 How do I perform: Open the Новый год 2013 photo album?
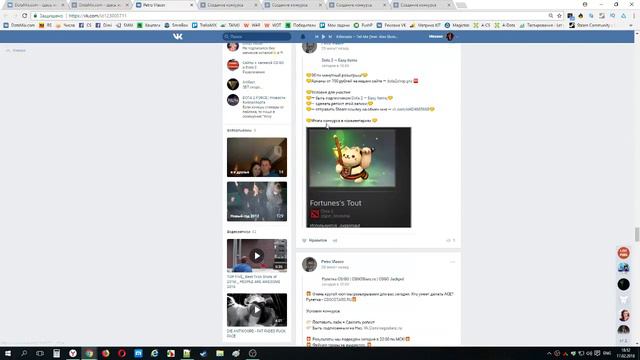pos(257,202)
